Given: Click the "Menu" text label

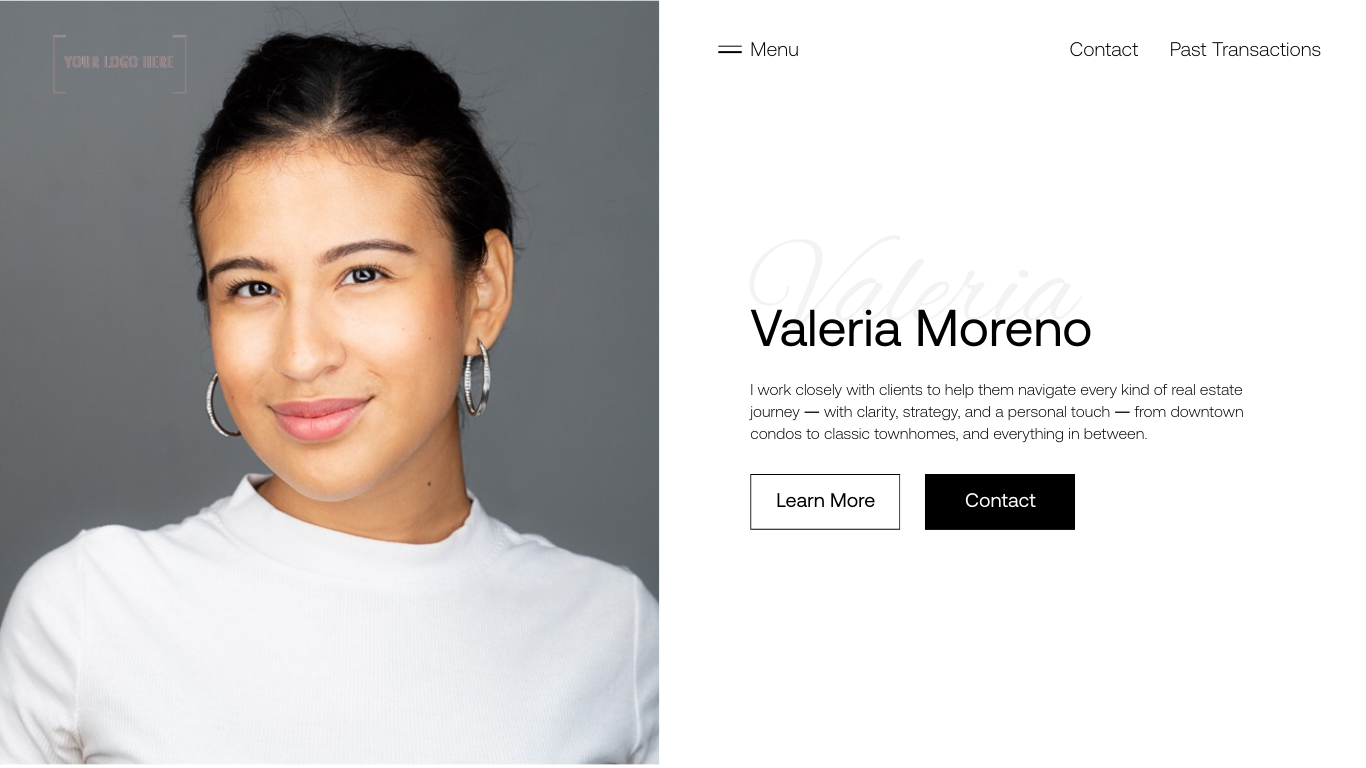Looking at the screenshot, I should point(774,49).
